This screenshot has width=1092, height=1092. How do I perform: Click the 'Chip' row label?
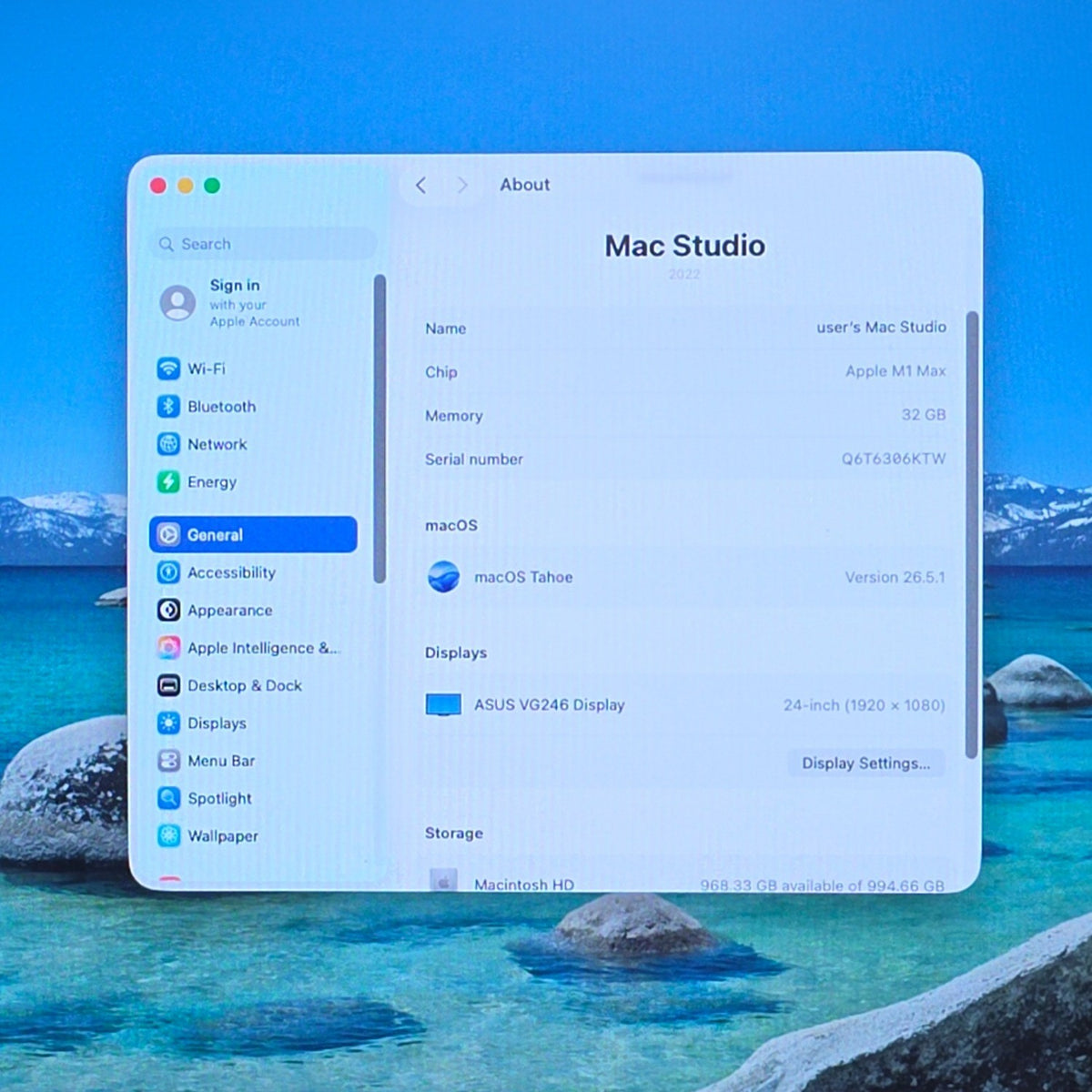[x=441, y=372]
